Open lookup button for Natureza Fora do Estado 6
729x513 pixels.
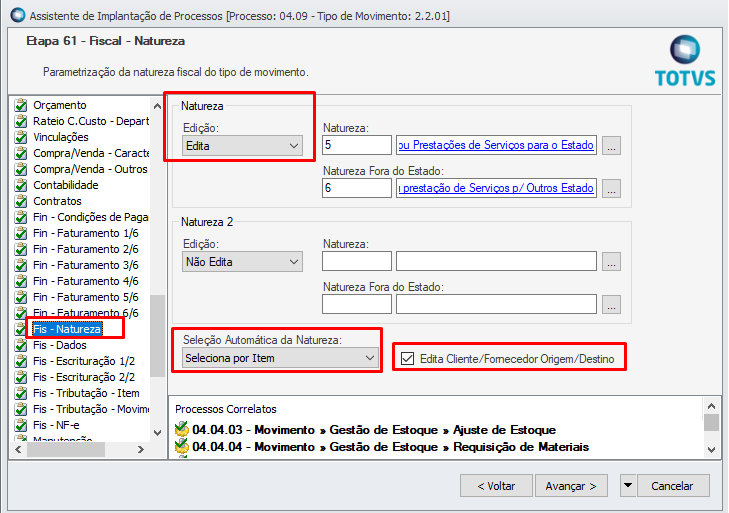pyautogui.click(x=611, y=188)
